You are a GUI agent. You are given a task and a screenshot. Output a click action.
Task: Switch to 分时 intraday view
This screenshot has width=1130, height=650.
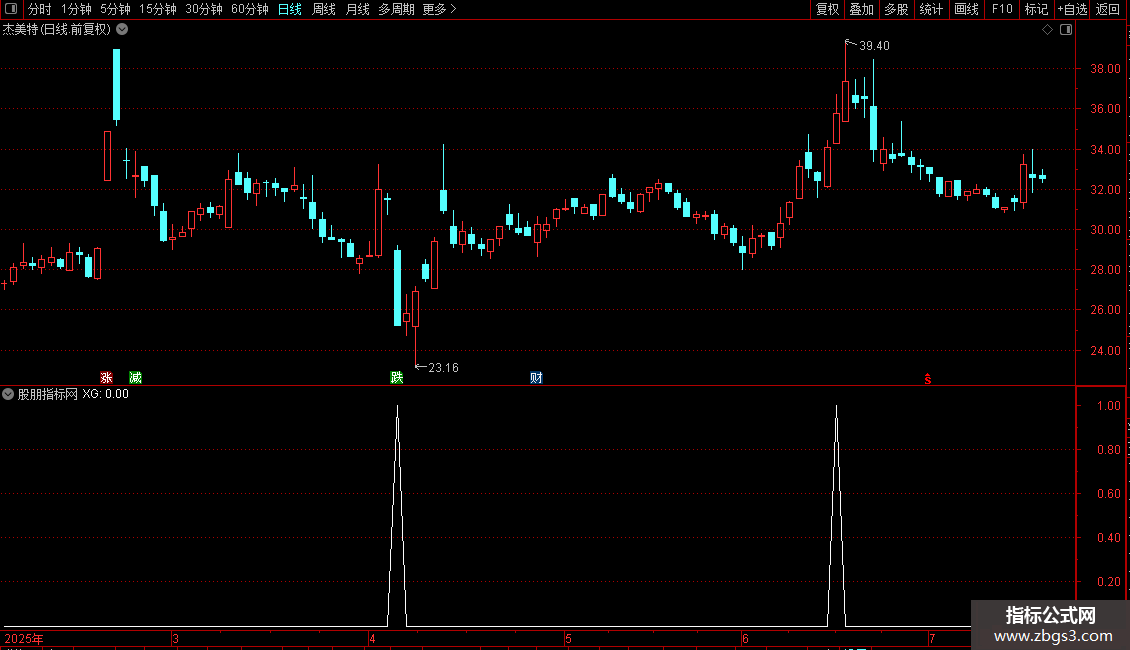tap(40, 9)
